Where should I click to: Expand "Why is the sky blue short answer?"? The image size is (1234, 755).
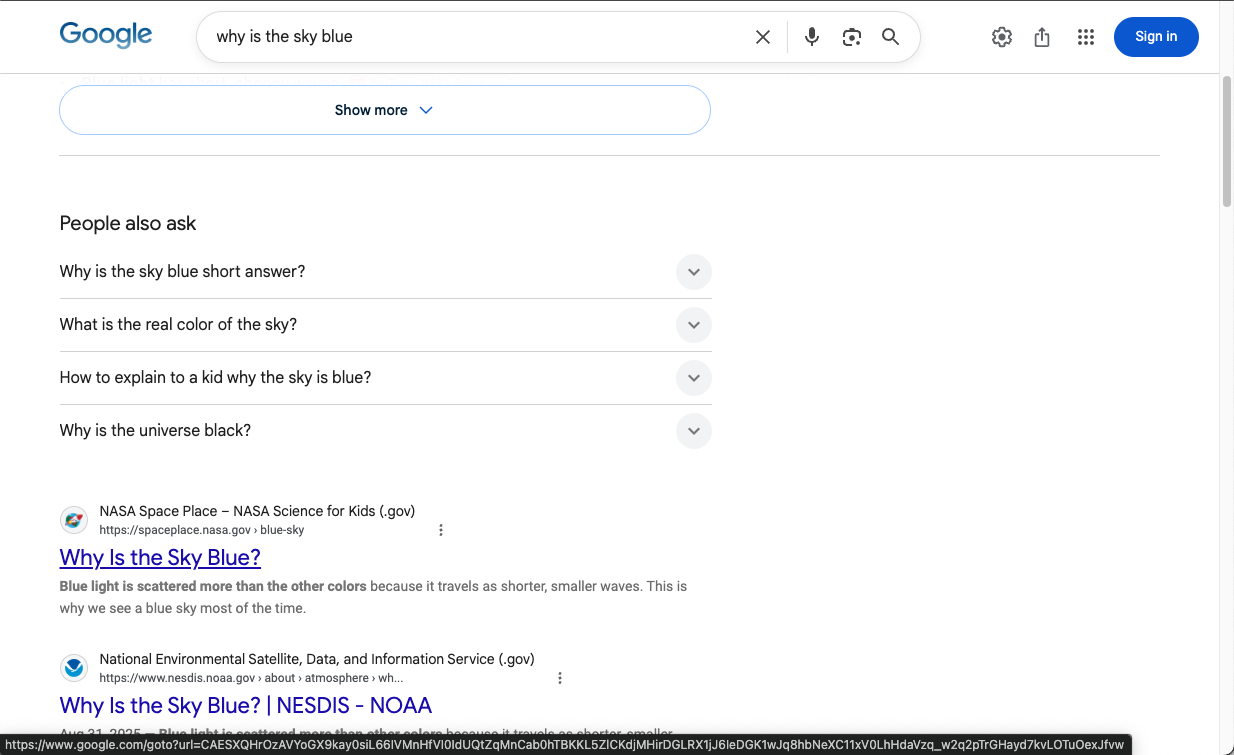[386, 272]
